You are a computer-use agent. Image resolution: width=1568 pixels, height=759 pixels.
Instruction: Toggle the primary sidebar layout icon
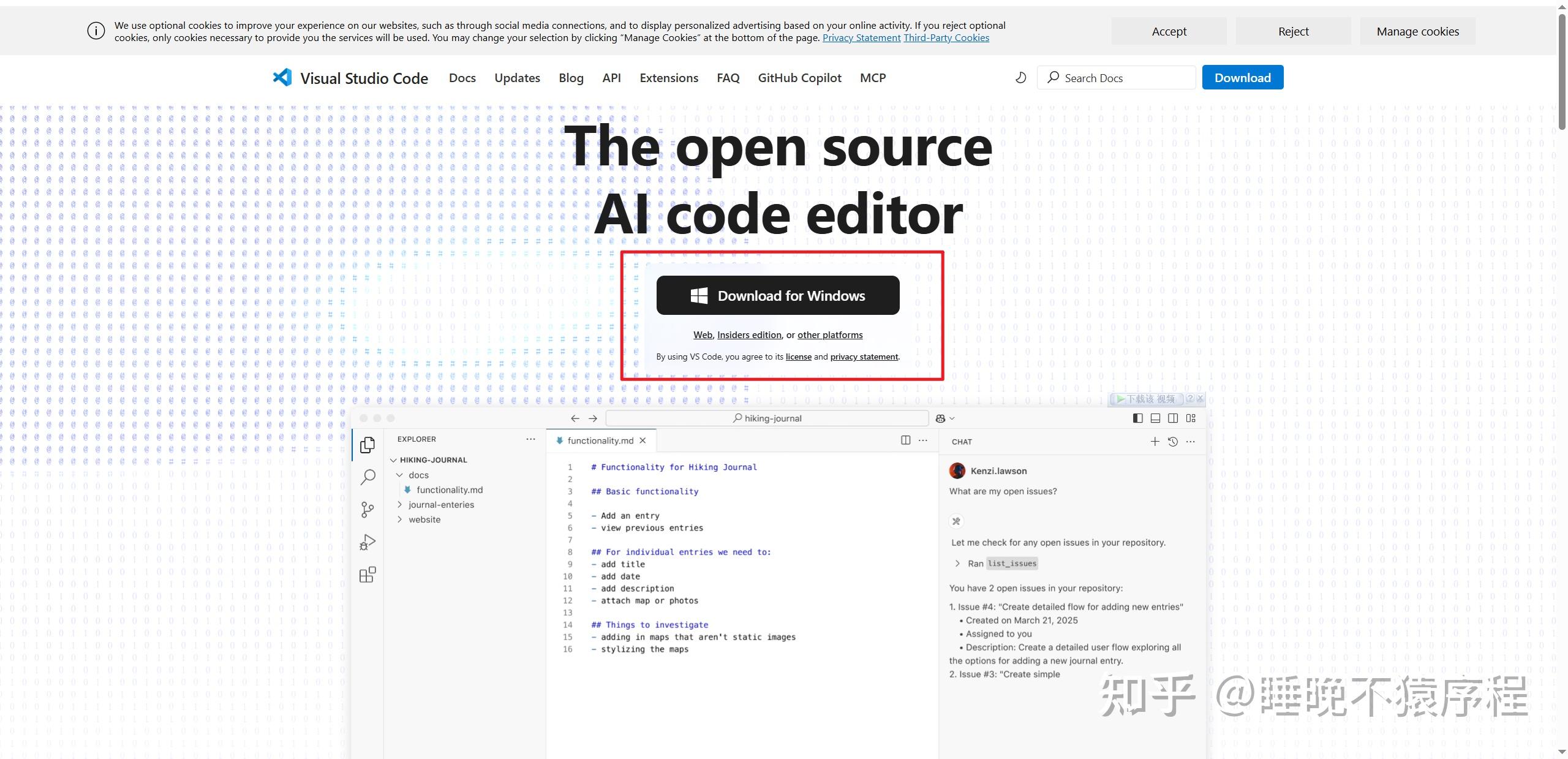pos(1137,418)
